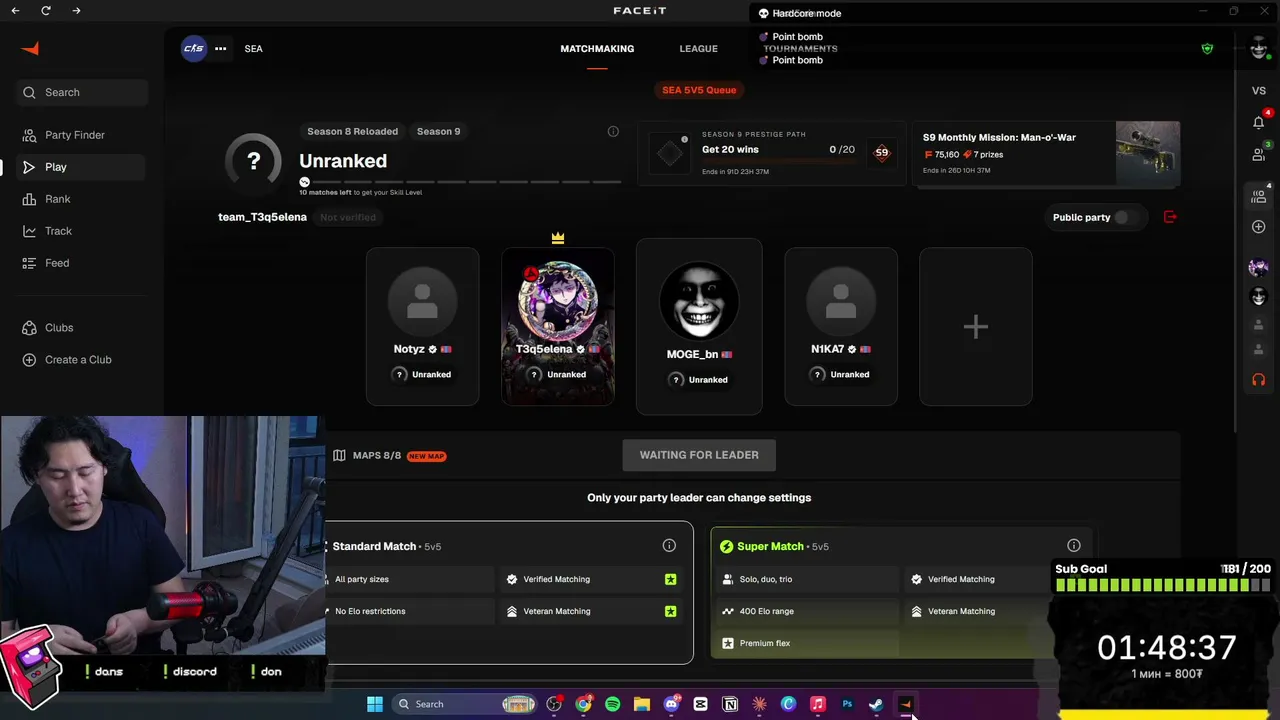Open Discord from the taskbar
The image size is (1280, 720).
(671, 704)
